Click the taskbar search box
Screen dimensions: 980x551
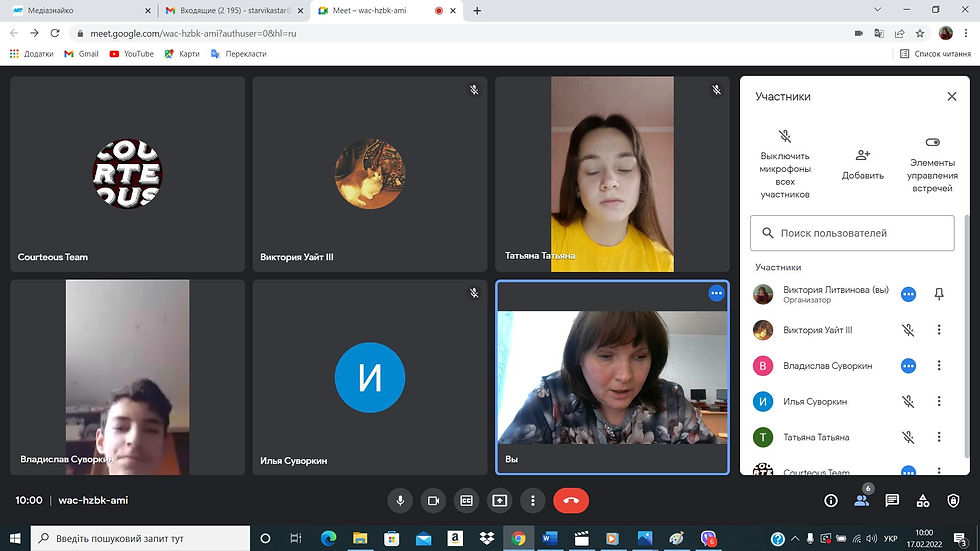(x=140, y=538)
